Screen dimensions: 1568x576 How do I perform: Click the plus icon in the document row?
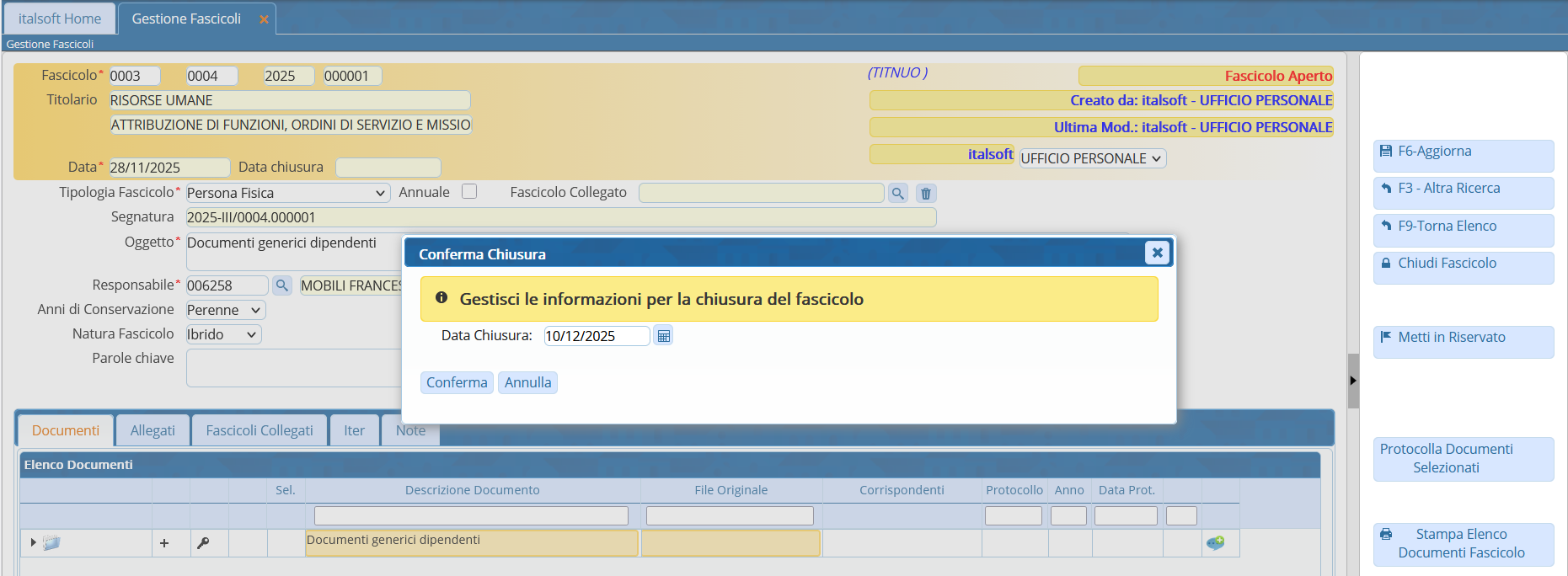coord(164,543)
